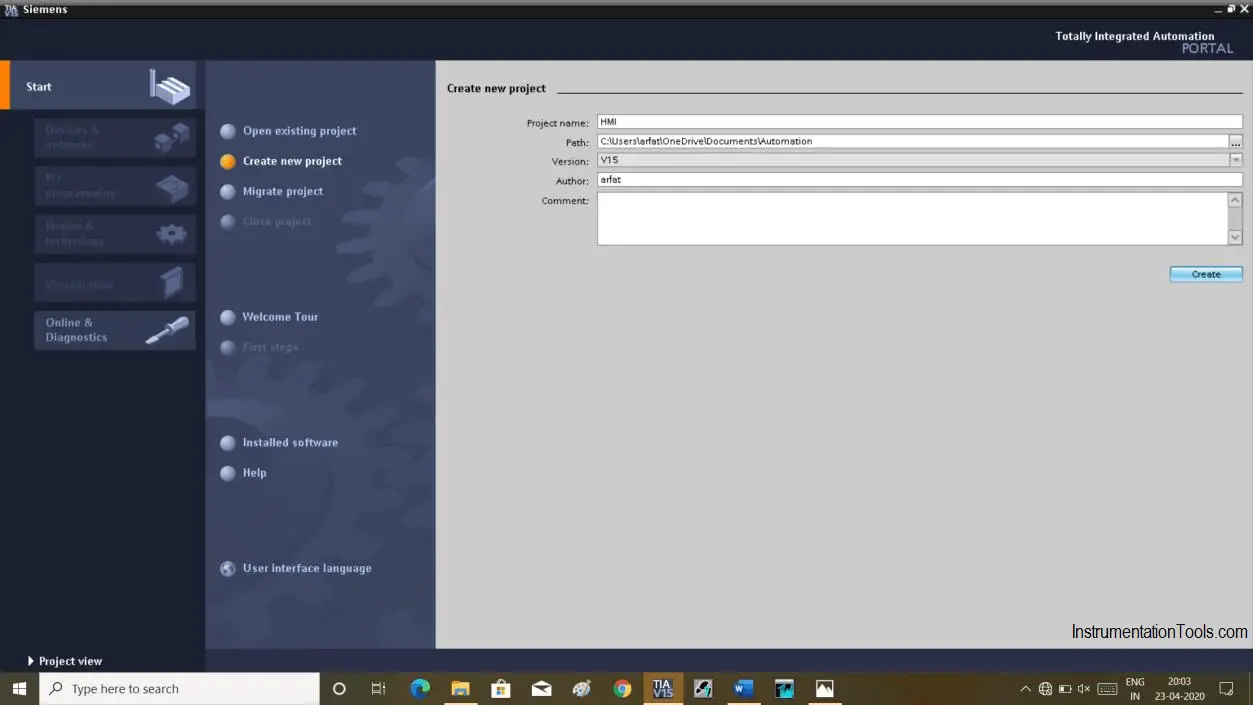Launch Google Chrome from taskbar
Screen dimensions: 1253x705
(622, 689)
